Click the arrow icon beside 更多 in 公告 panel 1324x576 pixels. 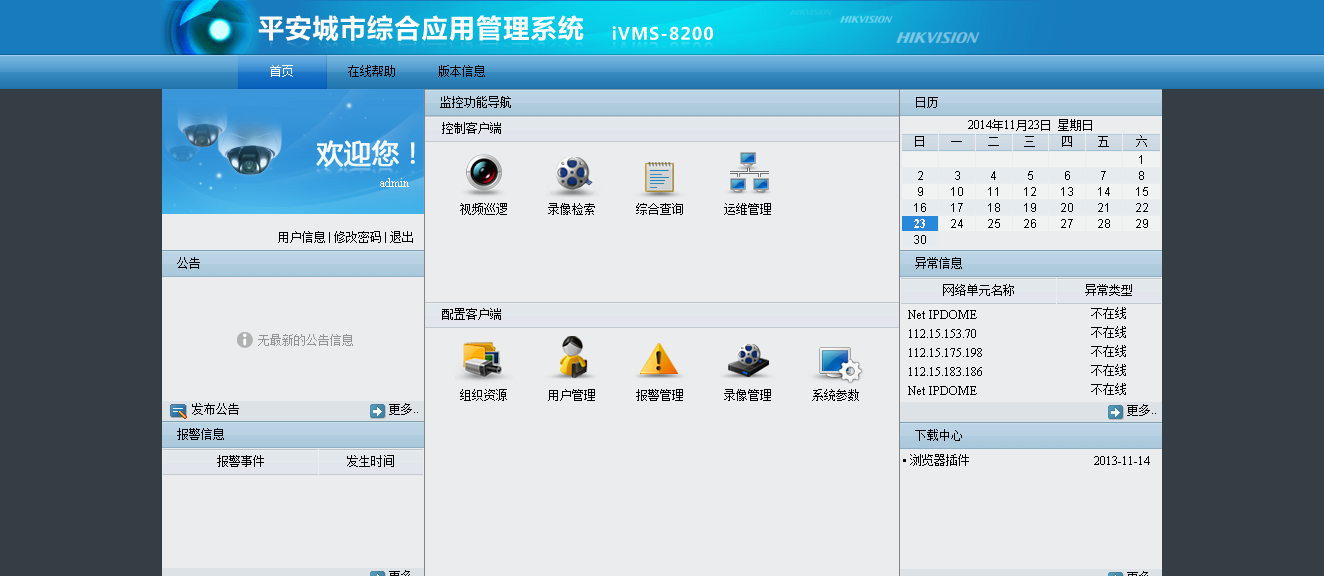pyautogui.click(x=377, y=411)
